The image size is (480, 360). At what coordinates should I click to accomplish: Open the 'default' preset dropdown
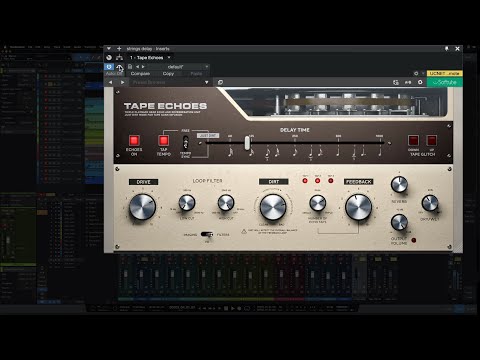point(178,67)
